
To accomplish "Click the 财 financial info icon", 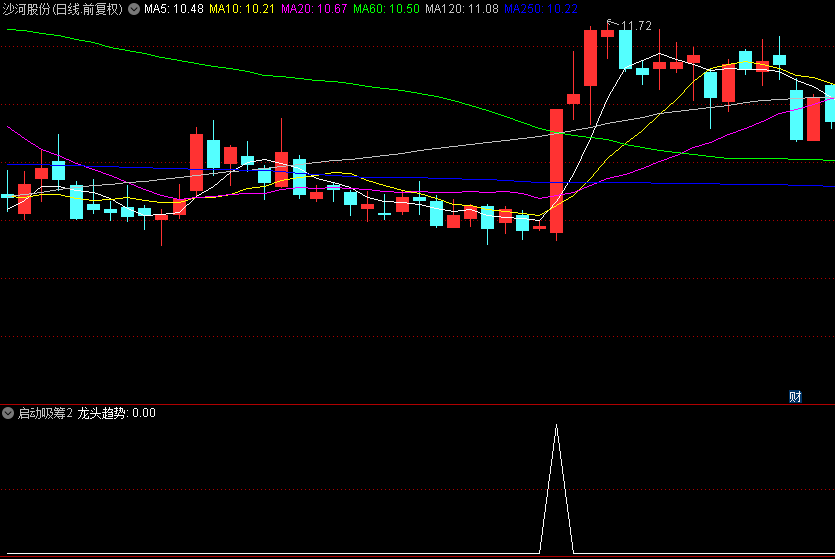I will pos(795,396).
